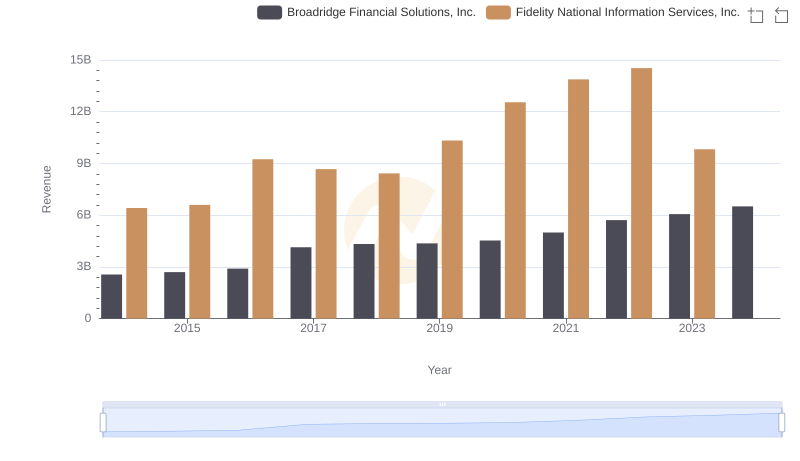Screen dimensions: 800x461
Task: Click the 6B y-axis label
Action: pos(84,215)
